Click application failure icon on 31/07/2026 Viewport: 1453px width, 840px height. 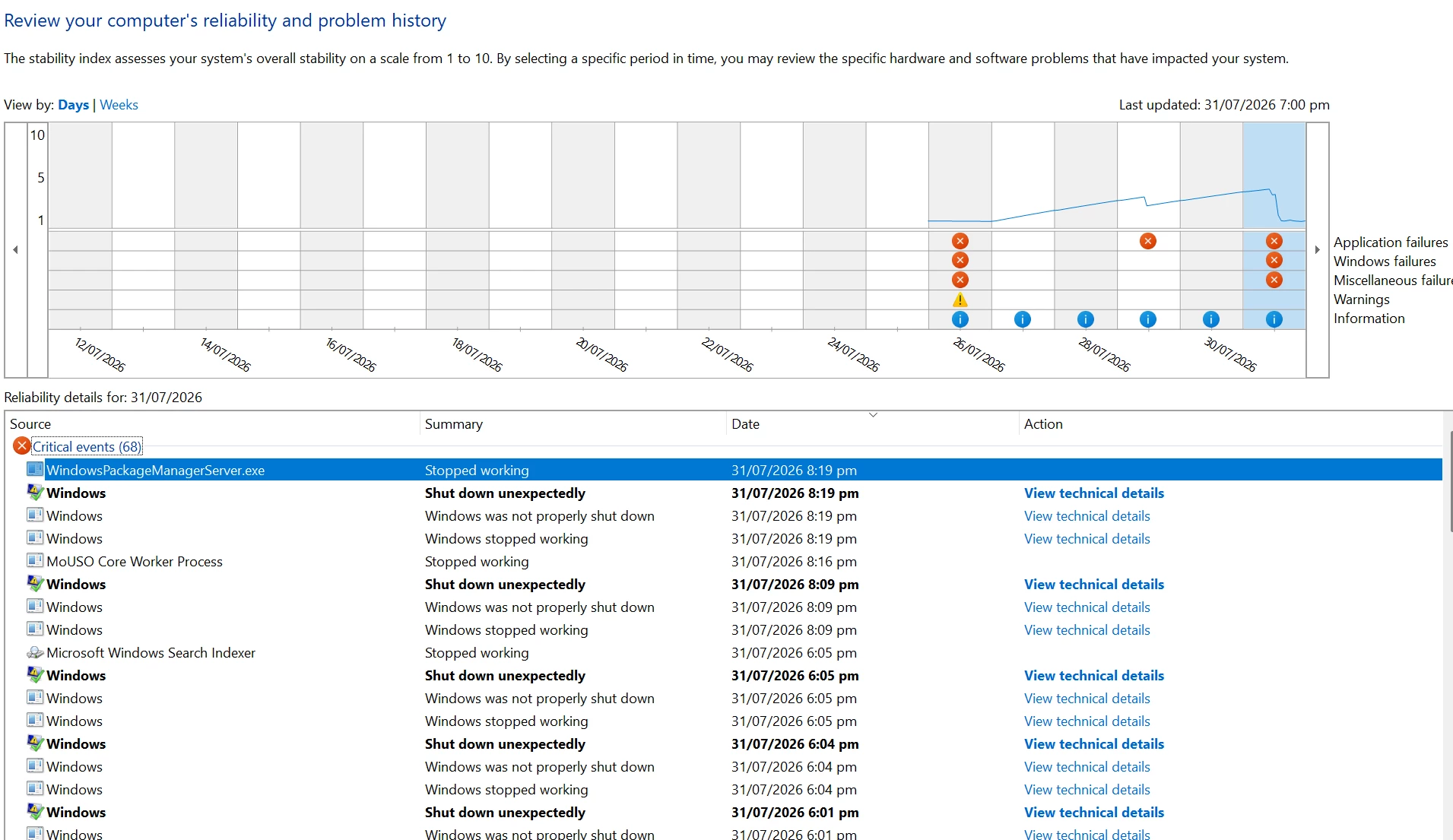[x=1274, y=241]
